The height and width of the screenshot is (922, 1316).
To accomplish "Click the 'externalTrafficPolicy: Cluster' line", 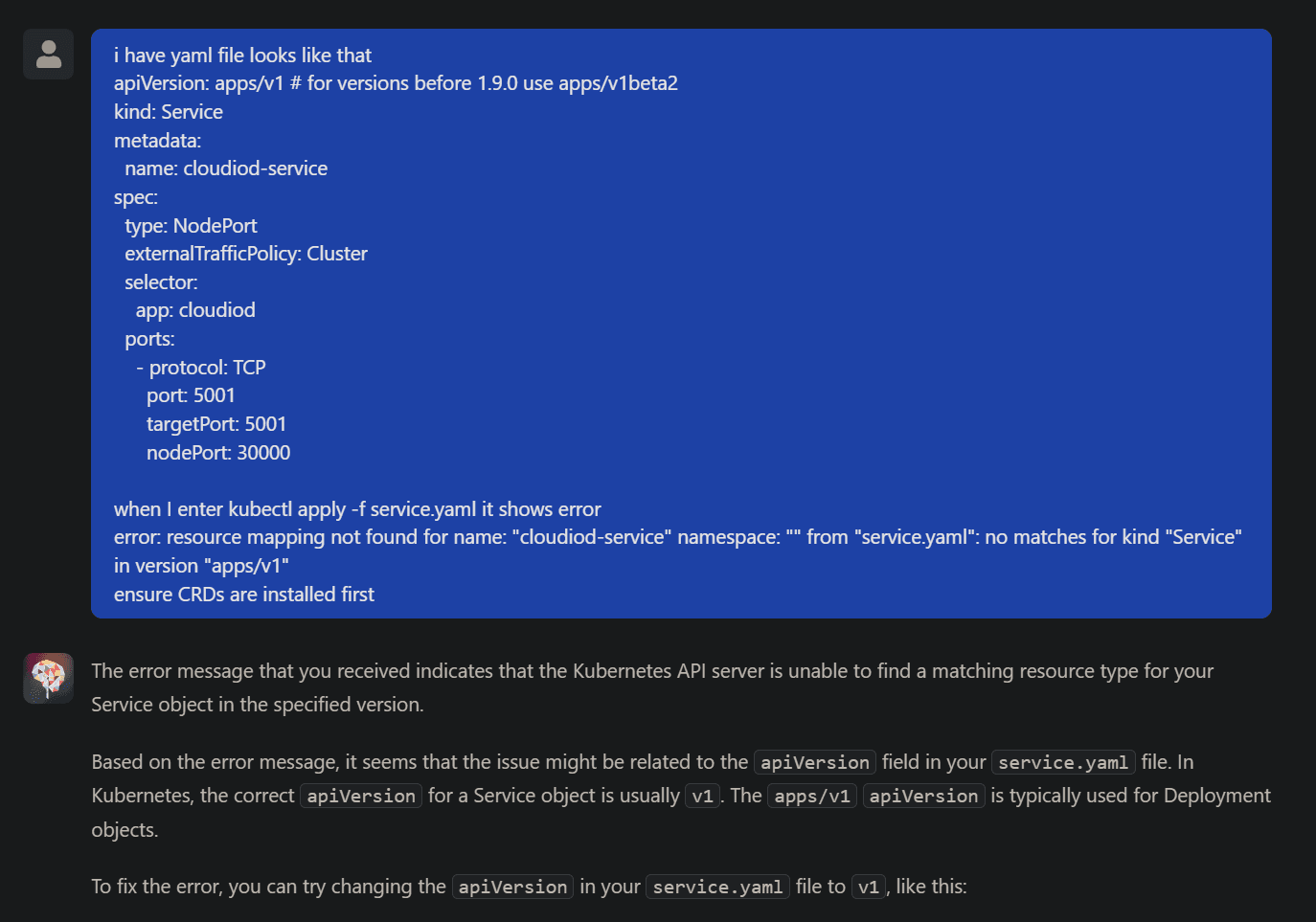I will point(246,254).
